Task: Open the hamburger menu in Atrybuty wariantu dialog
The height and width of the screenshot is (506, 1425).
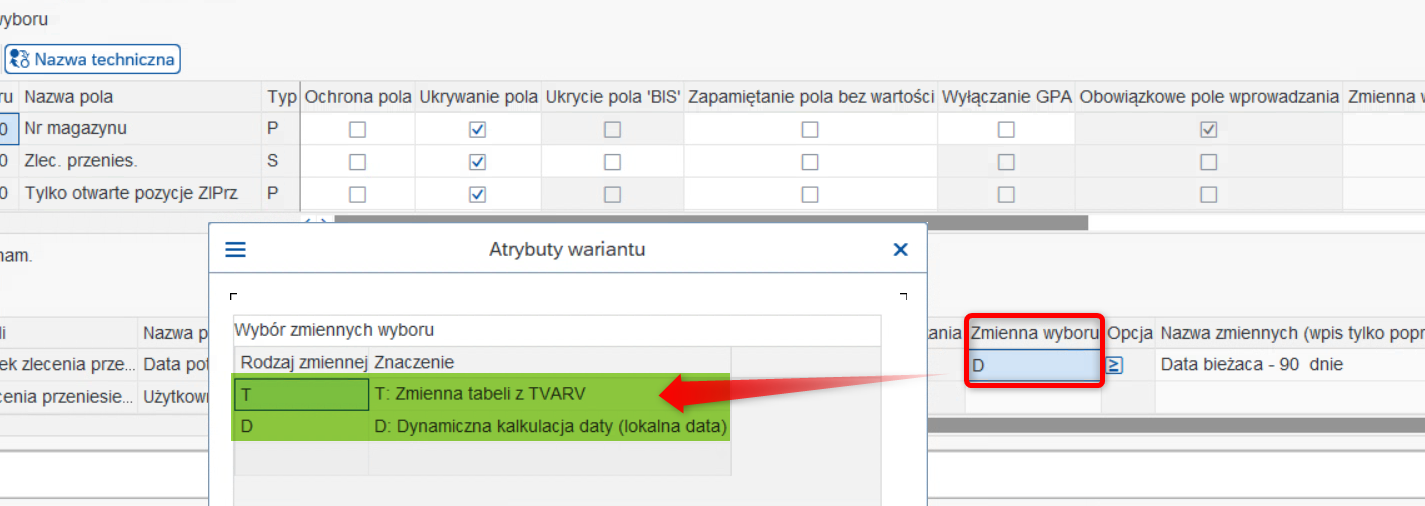Action: tap(235, 250)
